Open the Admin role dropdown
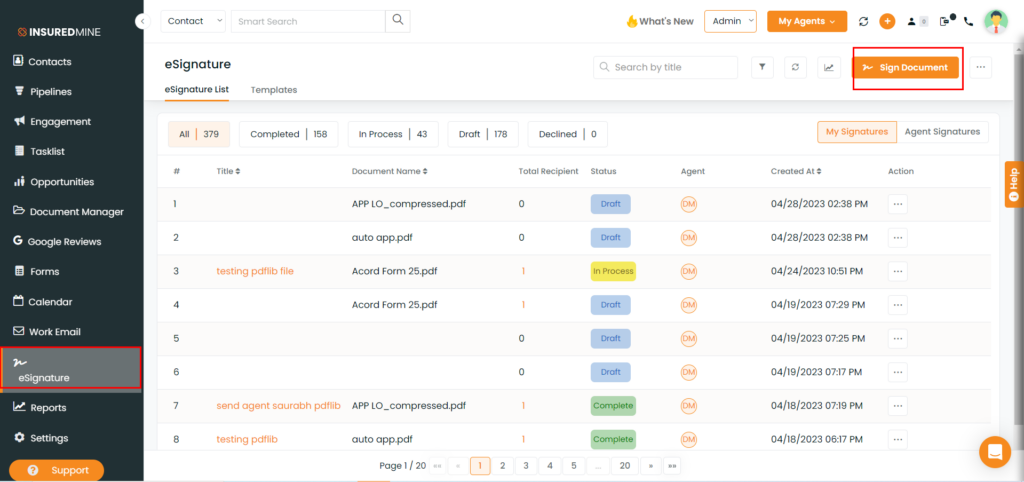The width and height of the screenshot is (1024, 482). (730, 21)
